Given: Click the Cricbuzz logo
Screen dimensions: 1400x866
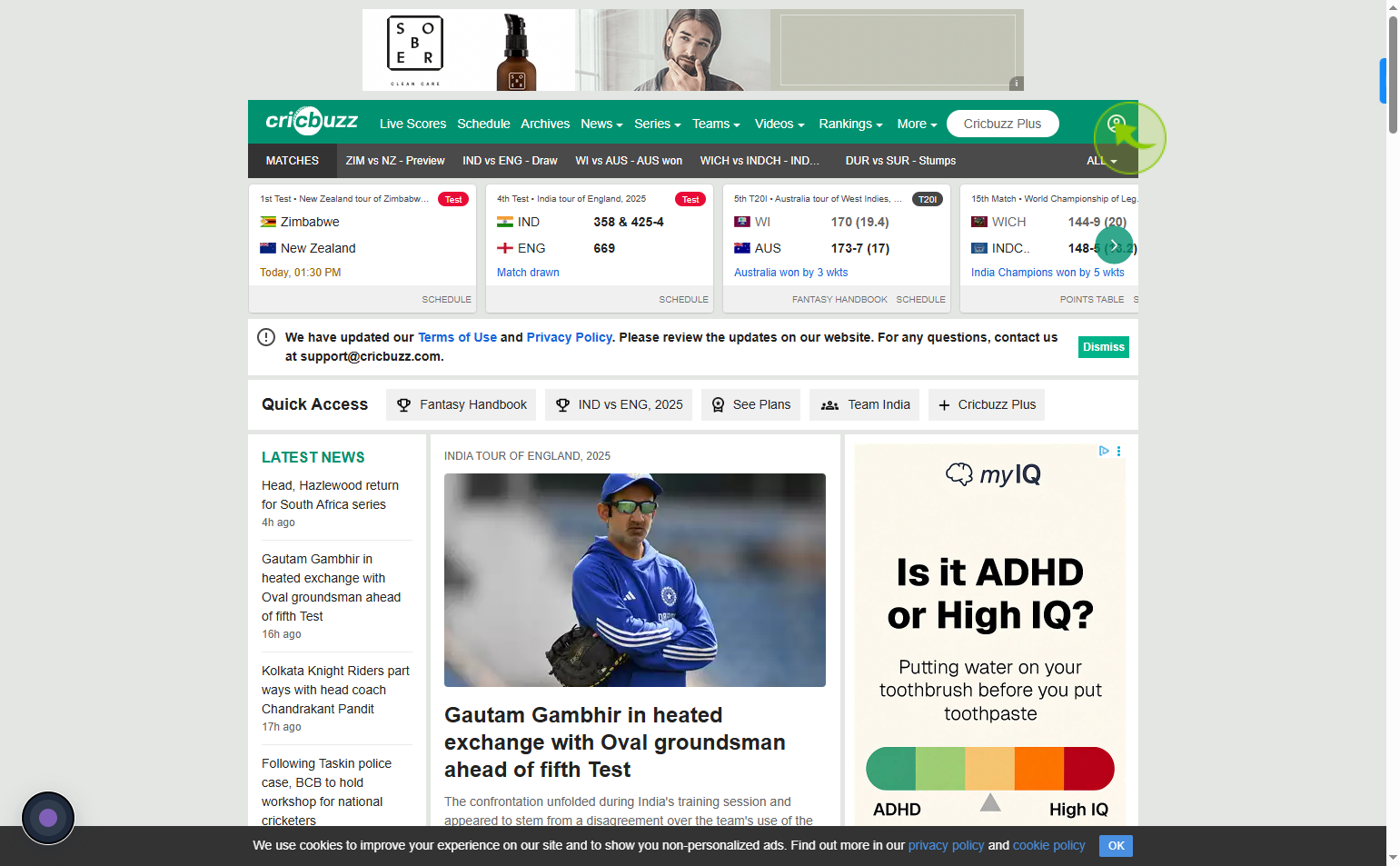Looking at the screenshot, I should (x=312, y=121).
